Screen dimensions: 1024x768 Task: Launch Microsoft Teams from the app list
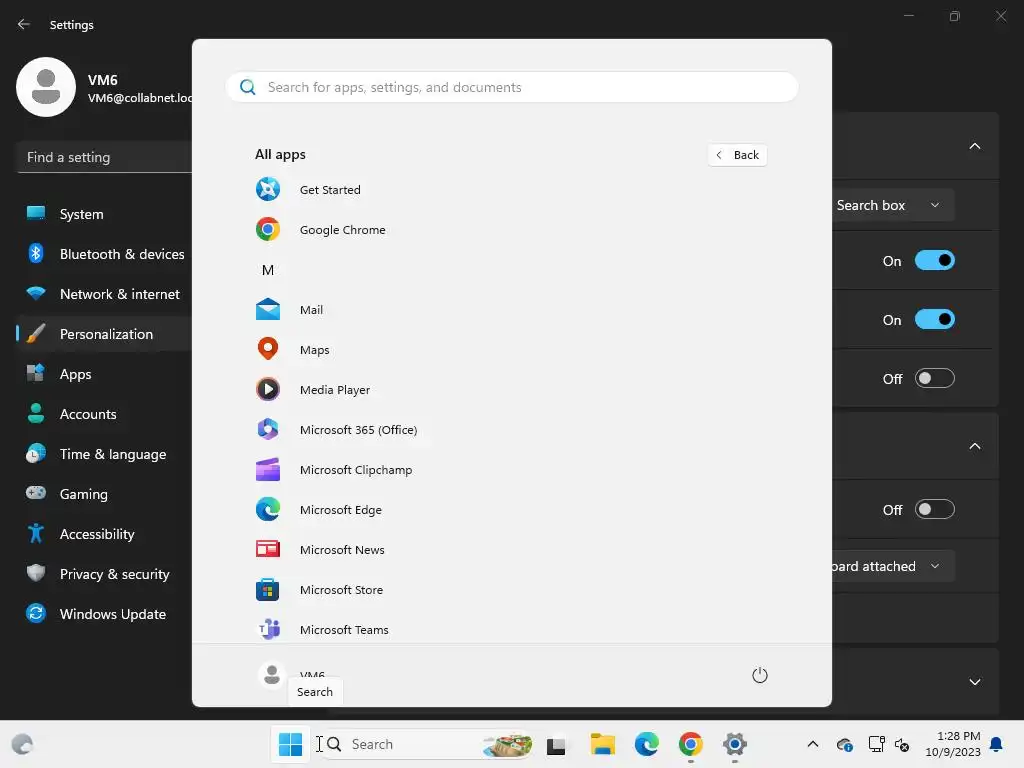click(x=344, y=630)
